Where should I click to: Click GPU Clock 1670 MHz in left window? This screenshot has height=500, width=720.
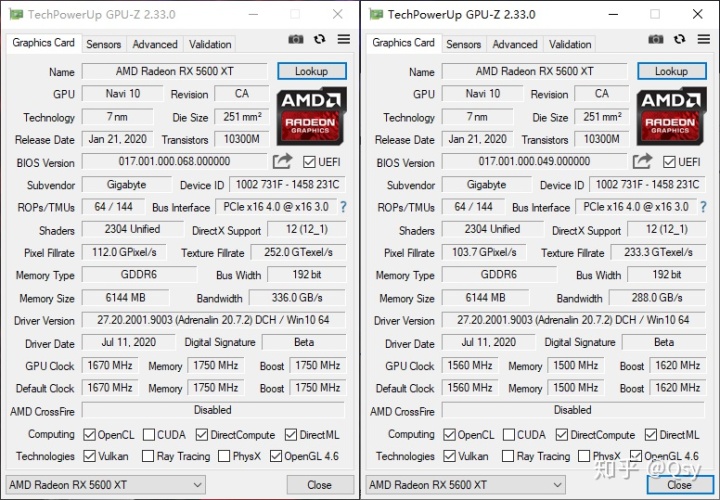(x=110, y=365)
